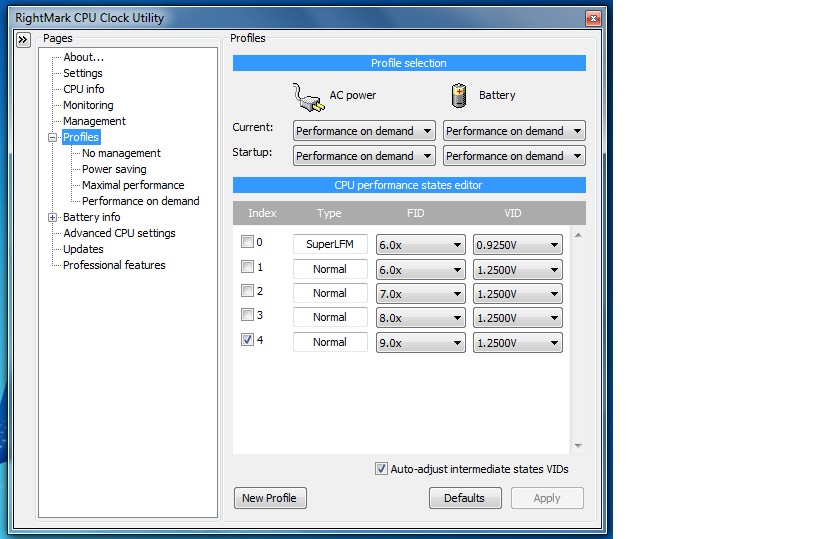Click the Battery icon
This screenshot has height=539, width=819.
pos(459,96)
